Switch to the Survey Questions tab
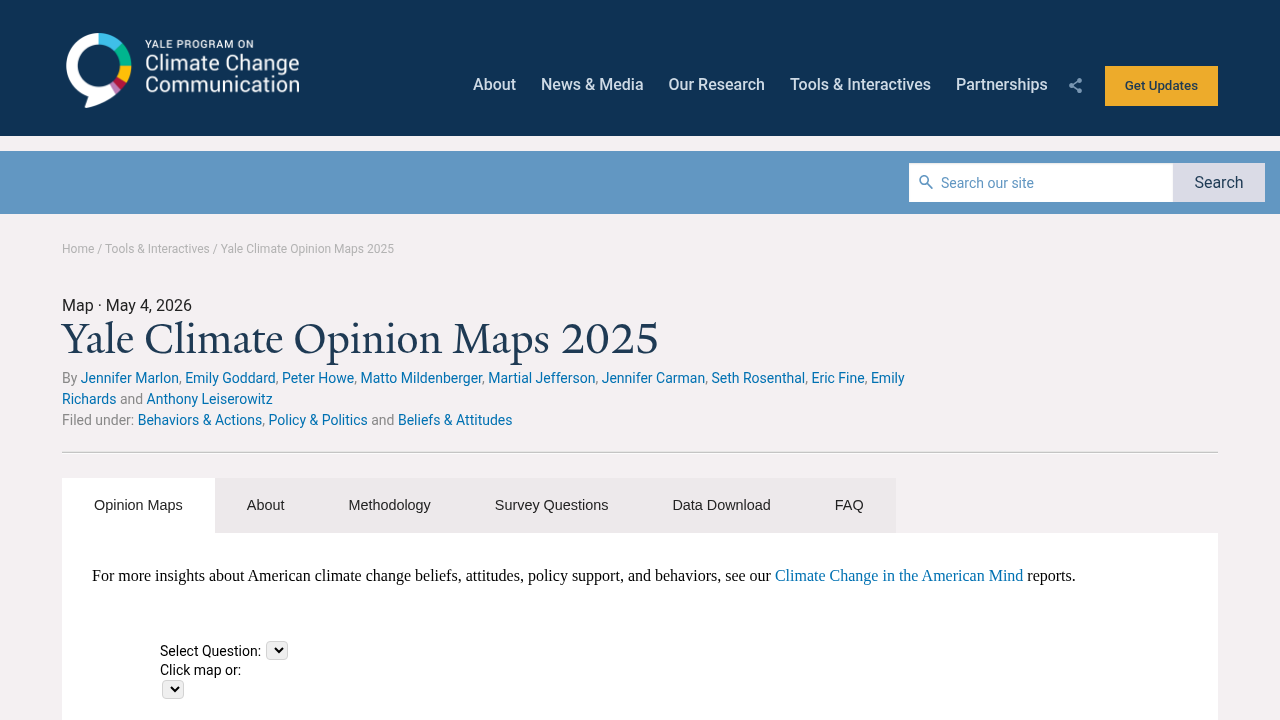The height and width of the screenshot is (720, 1280). coord(551,505)
